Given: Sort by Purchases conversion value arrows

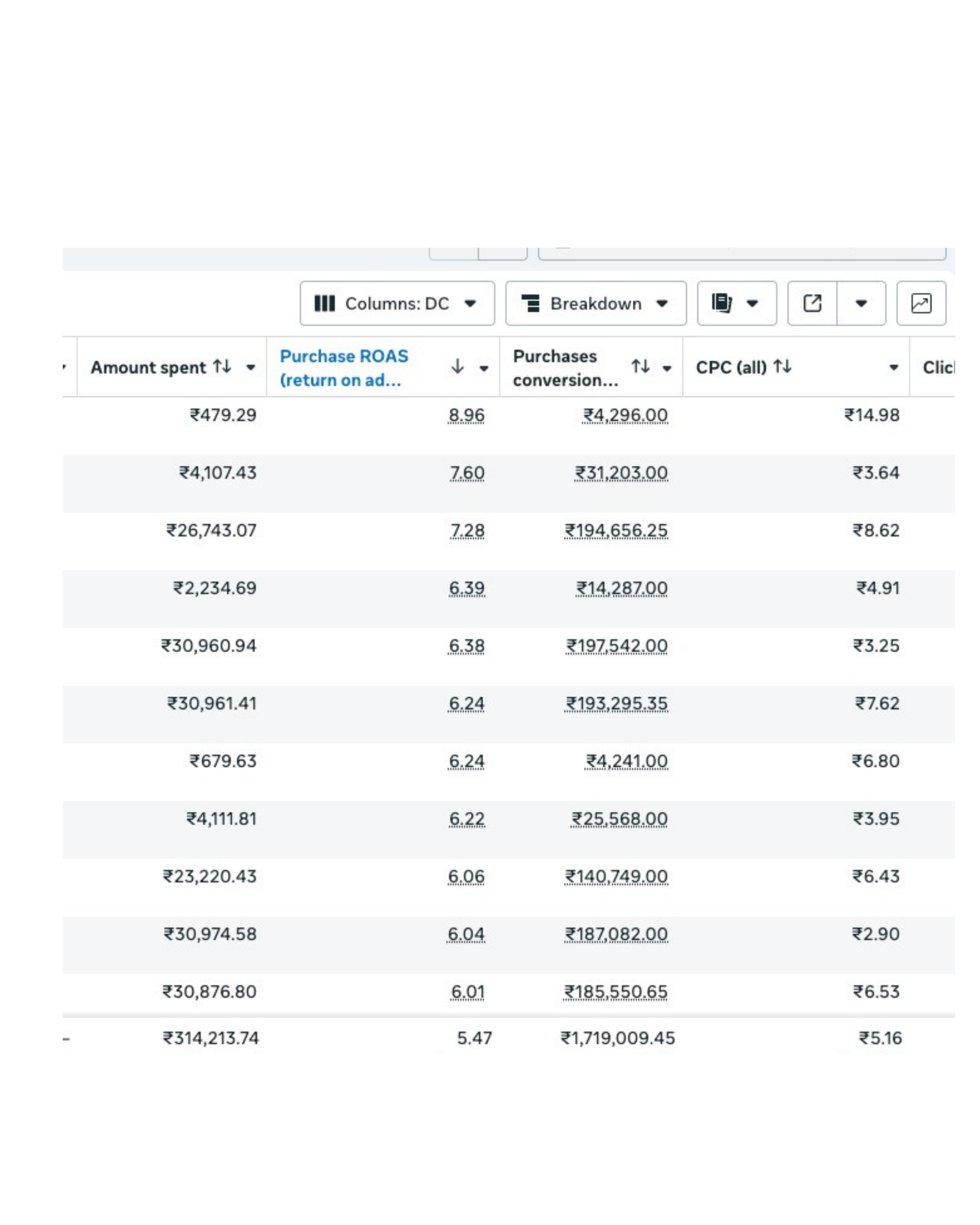Looking at the screenshot, I should click(x=641, y=367).
